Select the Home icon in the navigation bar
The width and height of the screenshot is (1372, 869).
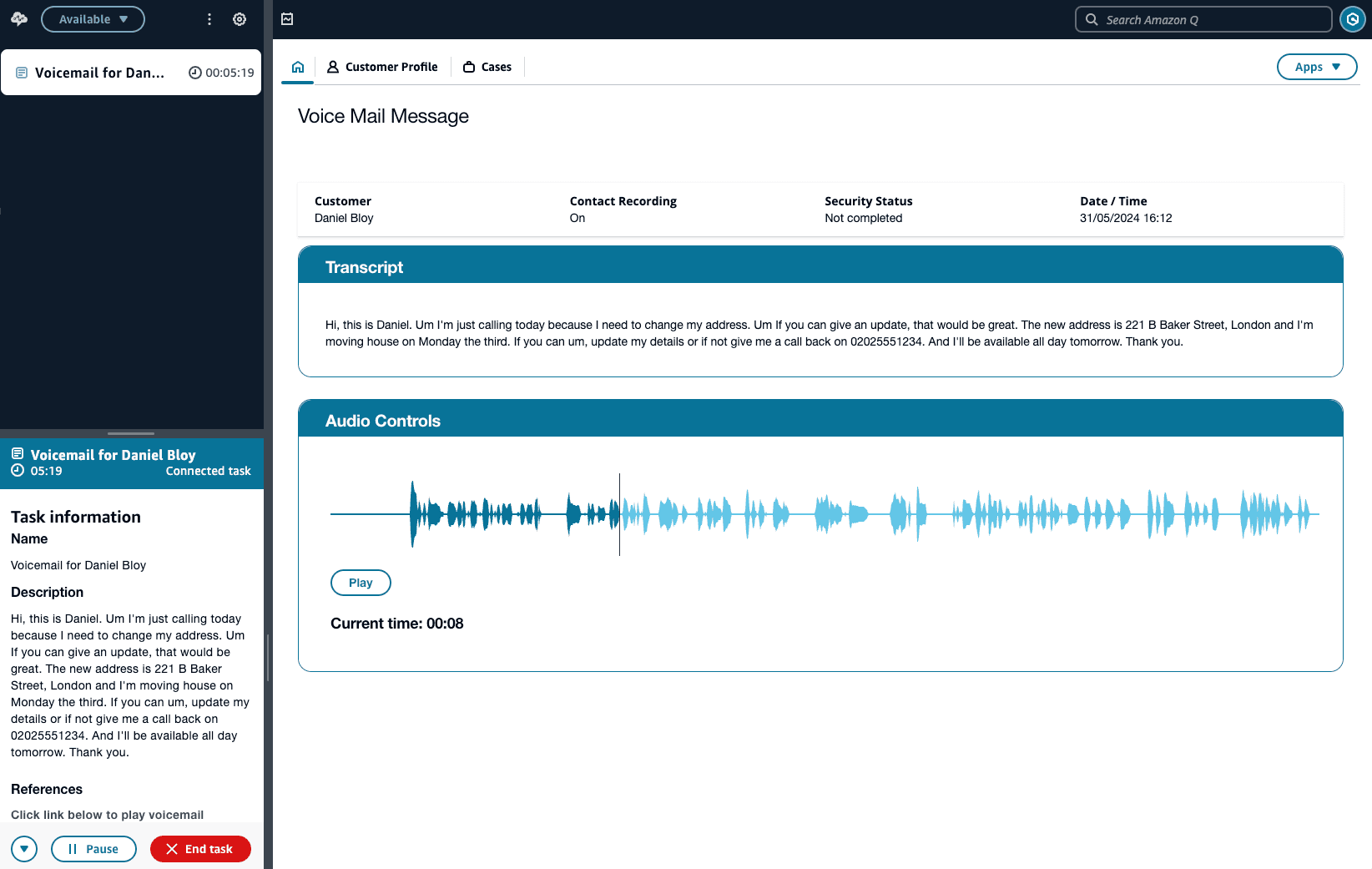click(297, 66)
